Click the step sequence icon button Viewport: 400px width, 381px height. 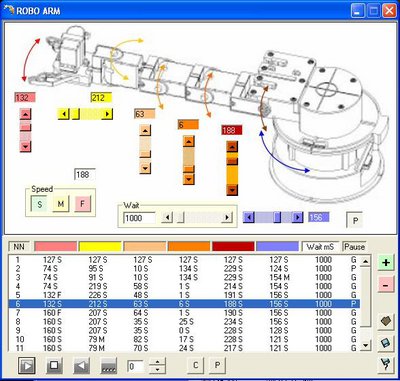[109, 366]
